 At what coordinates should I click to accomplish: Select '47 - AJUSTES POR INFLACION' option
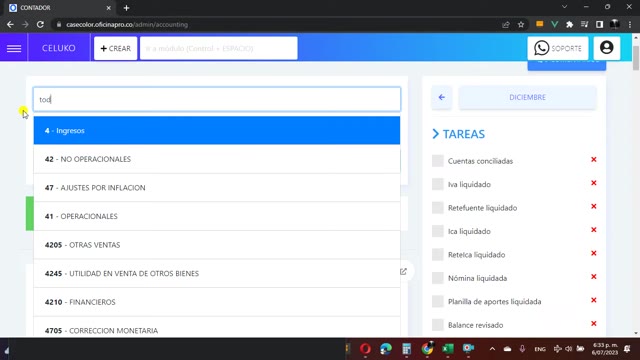pyautogui.click(x=217, y=188)
